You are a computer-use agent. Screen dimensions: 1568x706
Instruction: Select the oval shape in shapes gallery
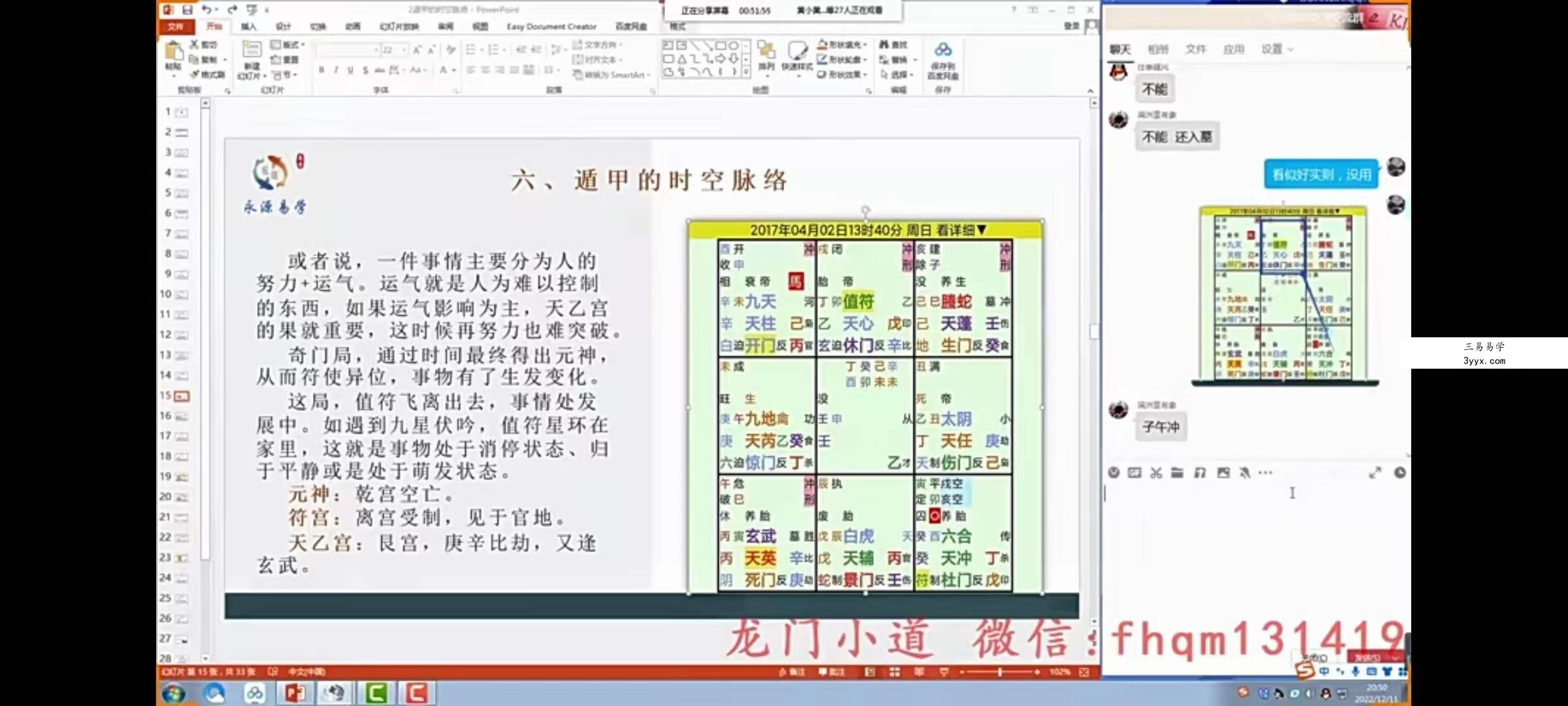[x=734, y=46]
